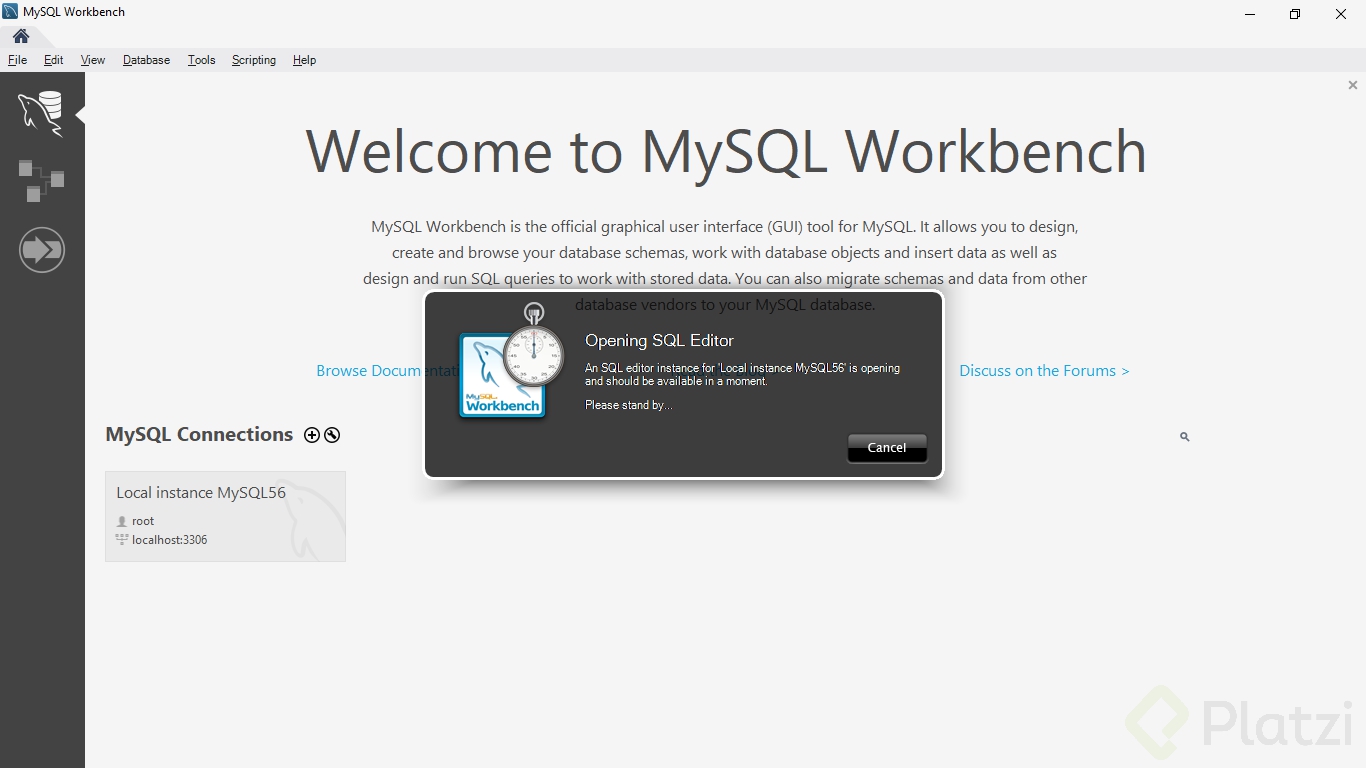
Task: Select the MySQL connections dolphin sidebar icon
Action: point(41,113)
